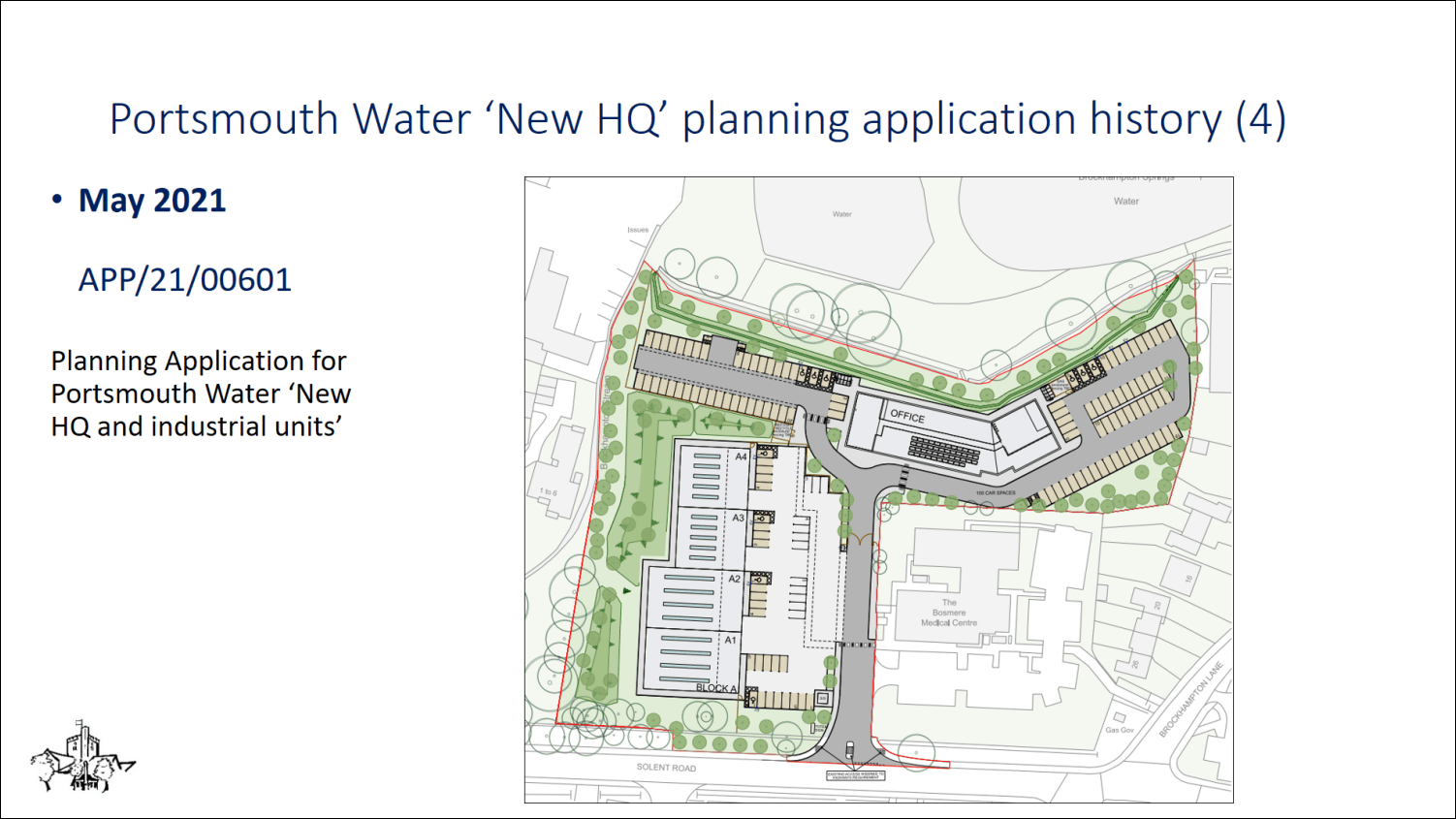Click the BLOCK A label on the plan
Viewport: 1456px width, 819px height.
(715, 688)
